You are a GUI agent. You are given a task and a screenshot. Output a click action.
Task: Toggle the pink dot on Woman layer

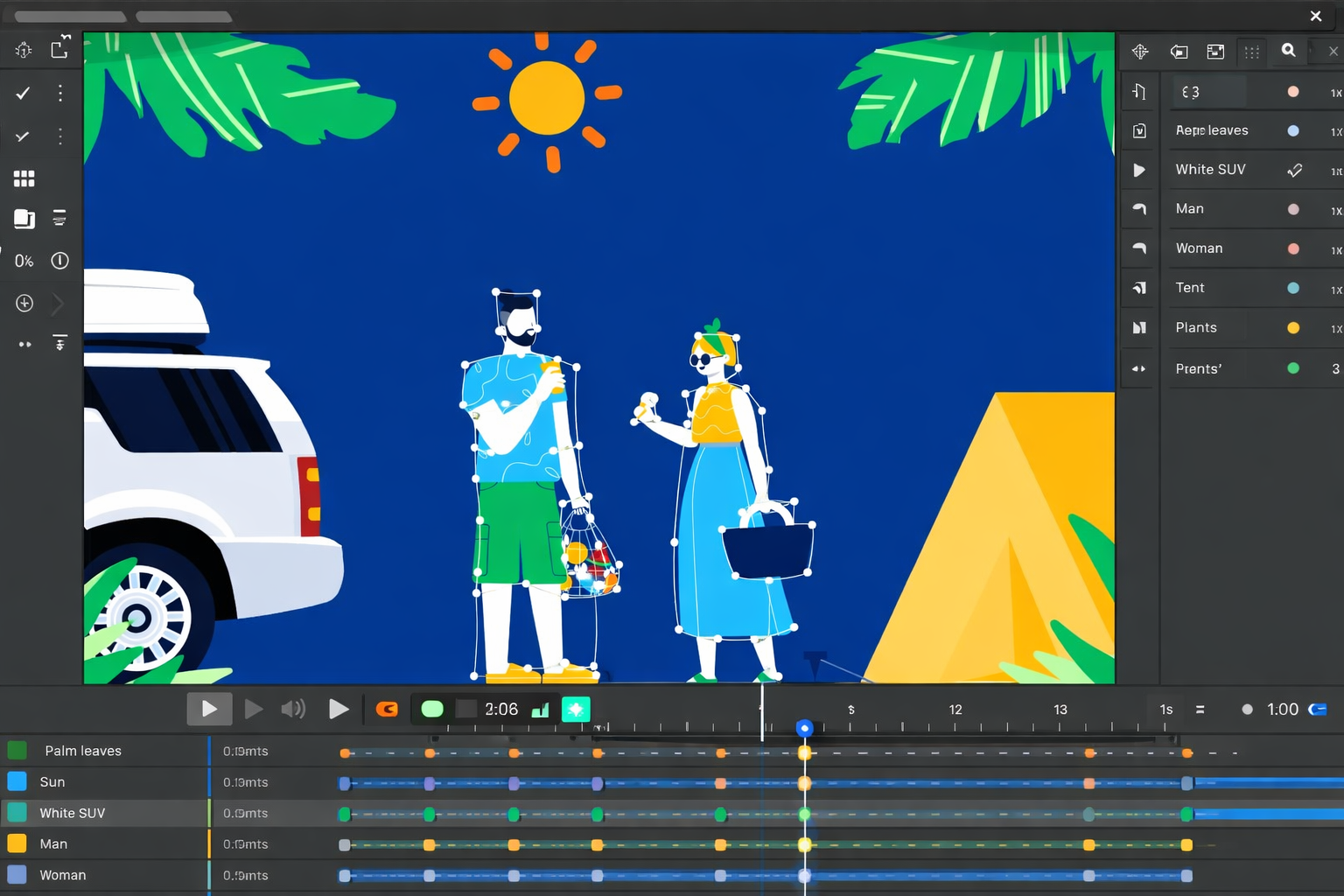(1293, 248)
